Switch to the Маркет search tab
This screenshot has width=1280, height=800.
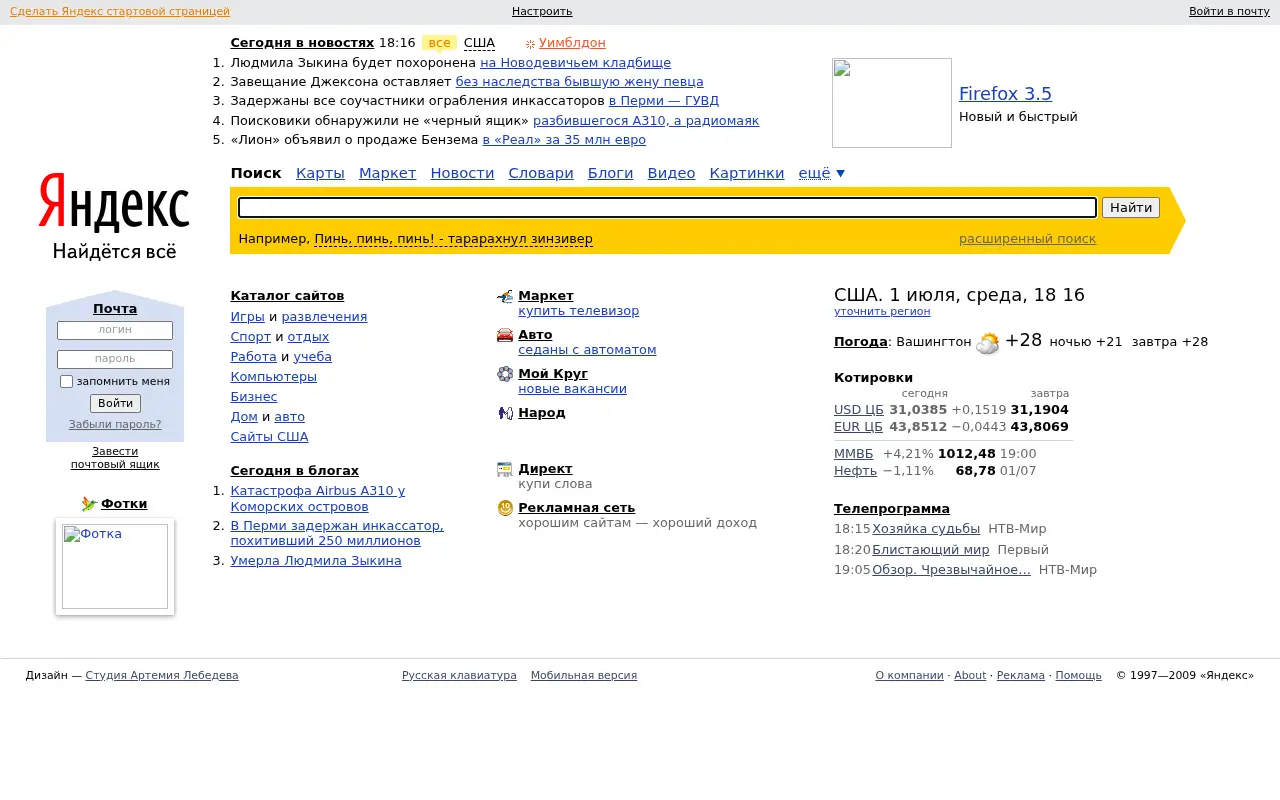(x=387, y=173)
